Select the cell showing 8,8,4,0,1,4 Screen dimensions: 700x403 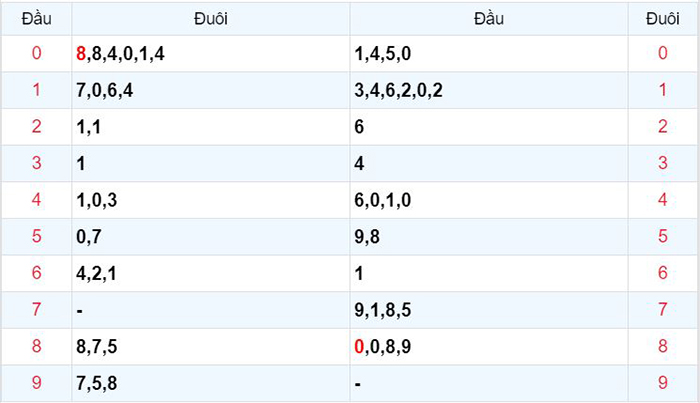tap(211, 54)
